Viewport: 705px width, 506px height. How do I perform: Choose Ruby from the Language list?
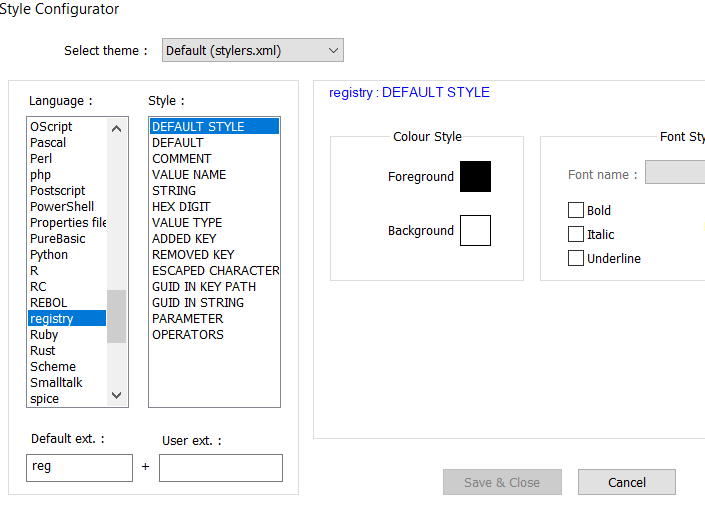[x=44, y=334]
